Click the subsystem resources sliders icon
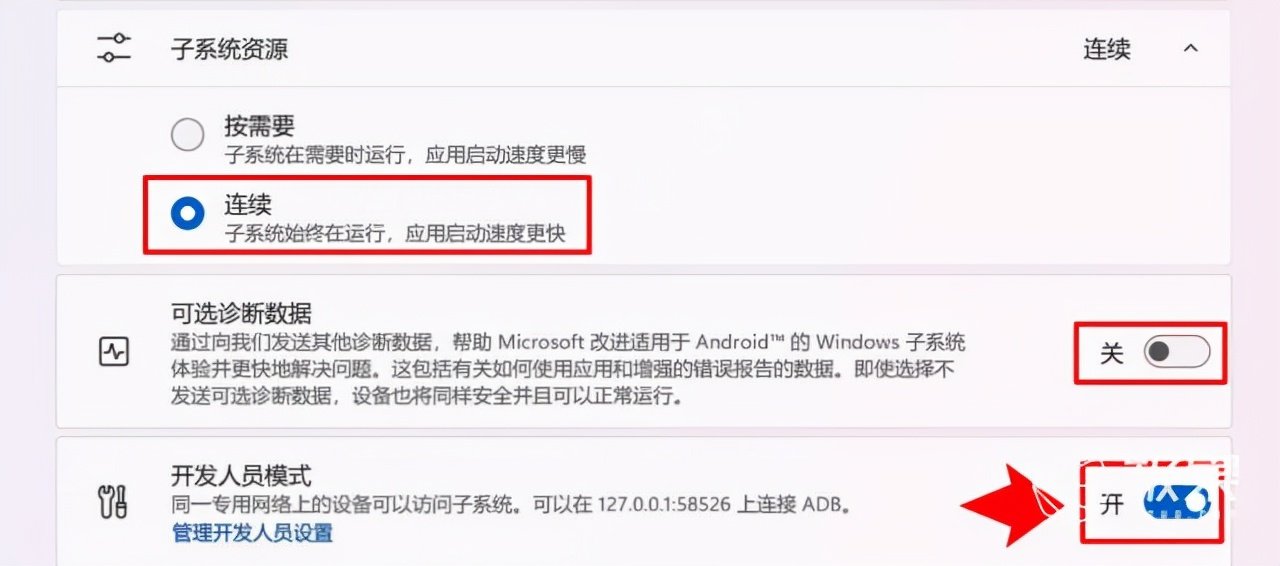1280x566 pixels. click(x=113, y=48)
